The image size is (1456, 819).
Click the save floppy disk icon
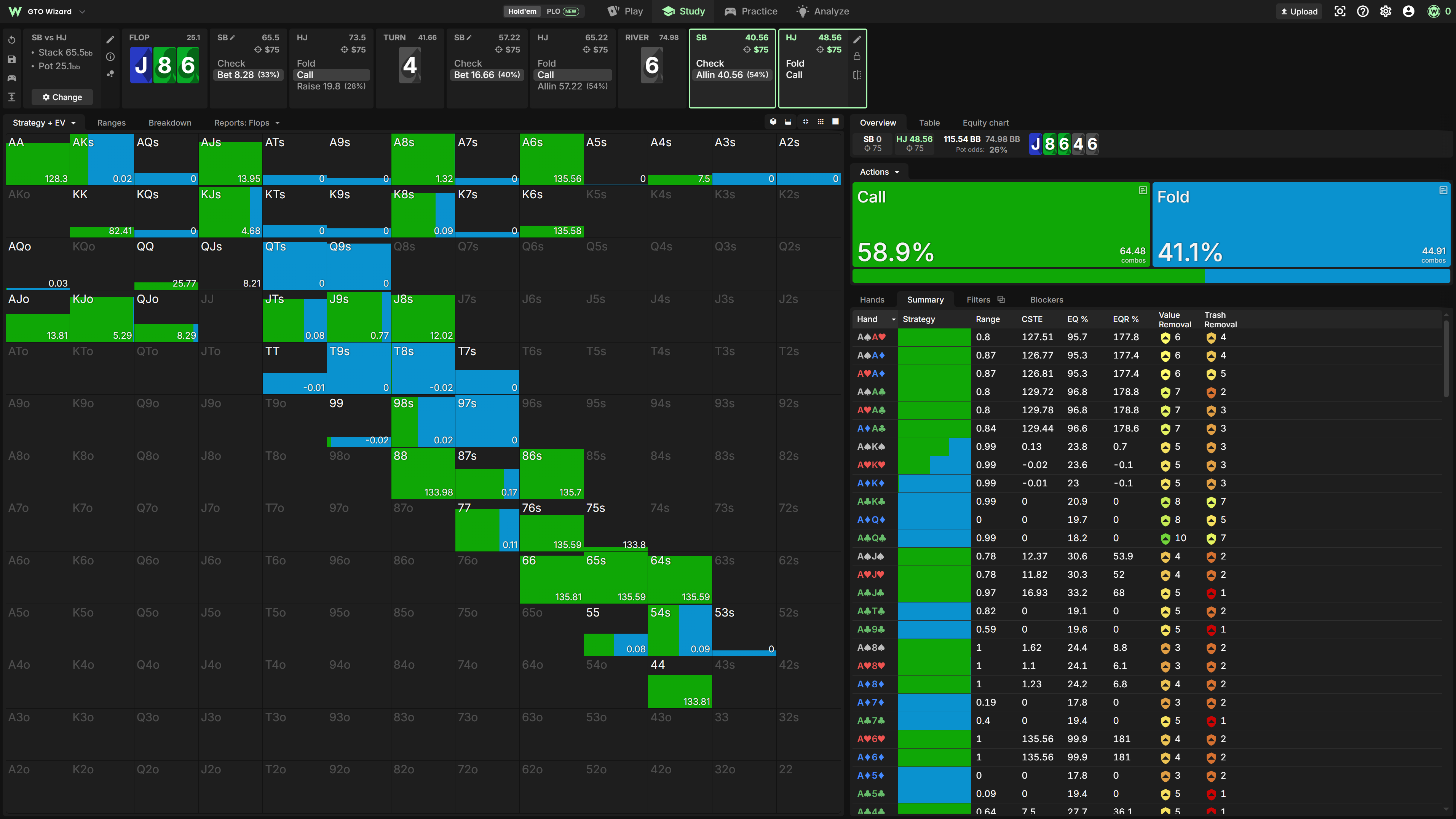coord(12,59)
